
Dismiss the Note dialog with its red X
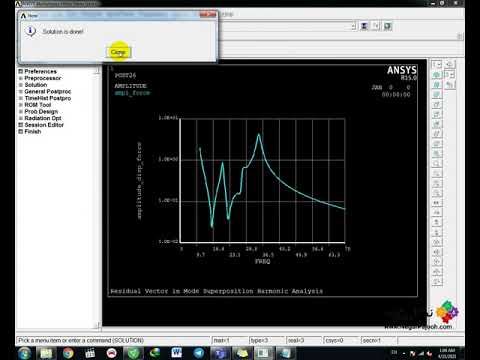[x=208, y=15]
